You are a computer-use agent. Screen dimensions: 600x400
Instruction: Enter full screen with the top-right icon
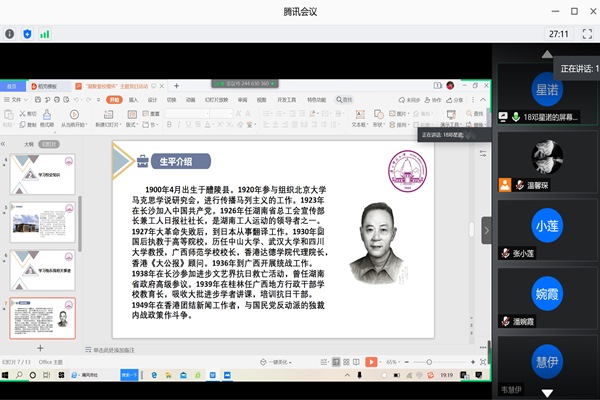coord(587,34)
